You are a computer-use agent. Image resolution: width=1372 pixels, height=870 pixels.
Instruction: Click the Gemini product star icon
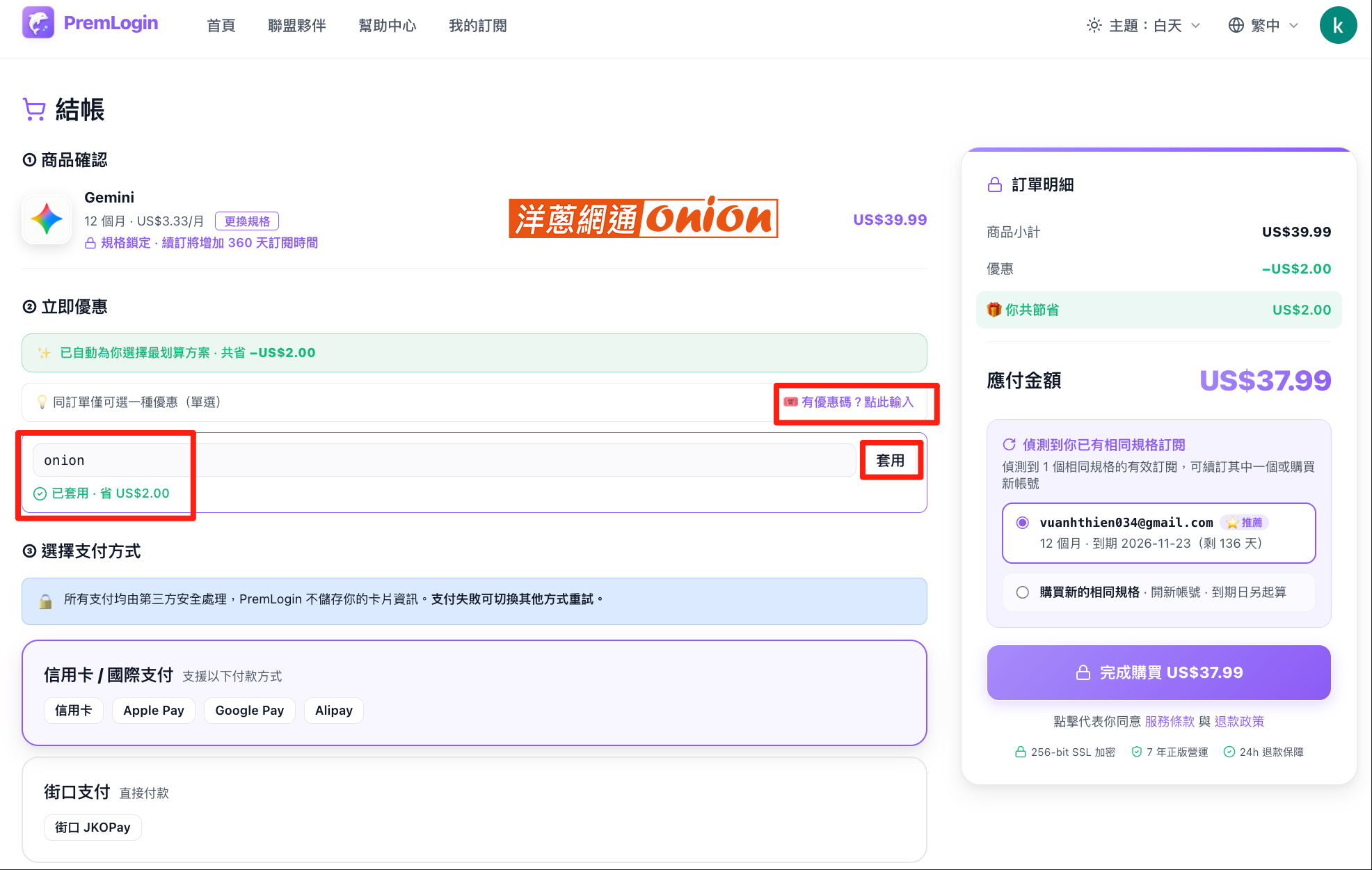(x=47, y=219)
